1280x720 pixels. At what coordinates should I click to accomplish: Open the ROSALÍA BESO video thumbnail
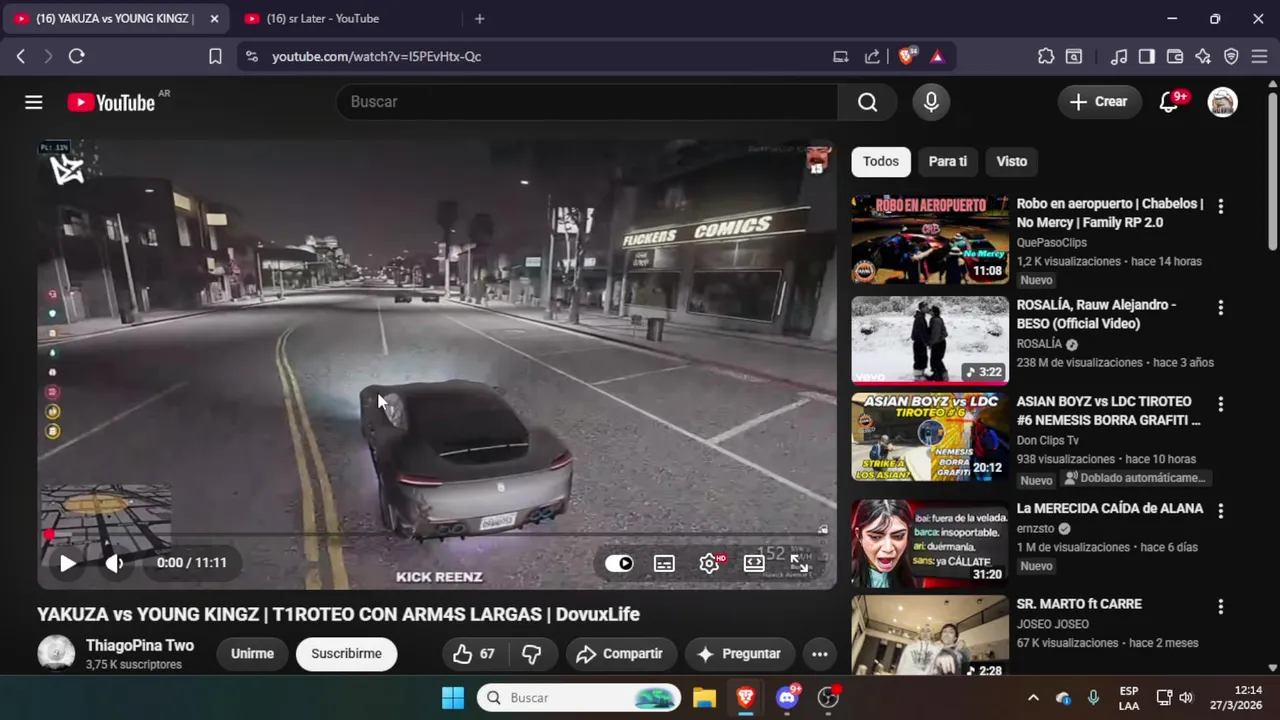click(x=930, y=340)
